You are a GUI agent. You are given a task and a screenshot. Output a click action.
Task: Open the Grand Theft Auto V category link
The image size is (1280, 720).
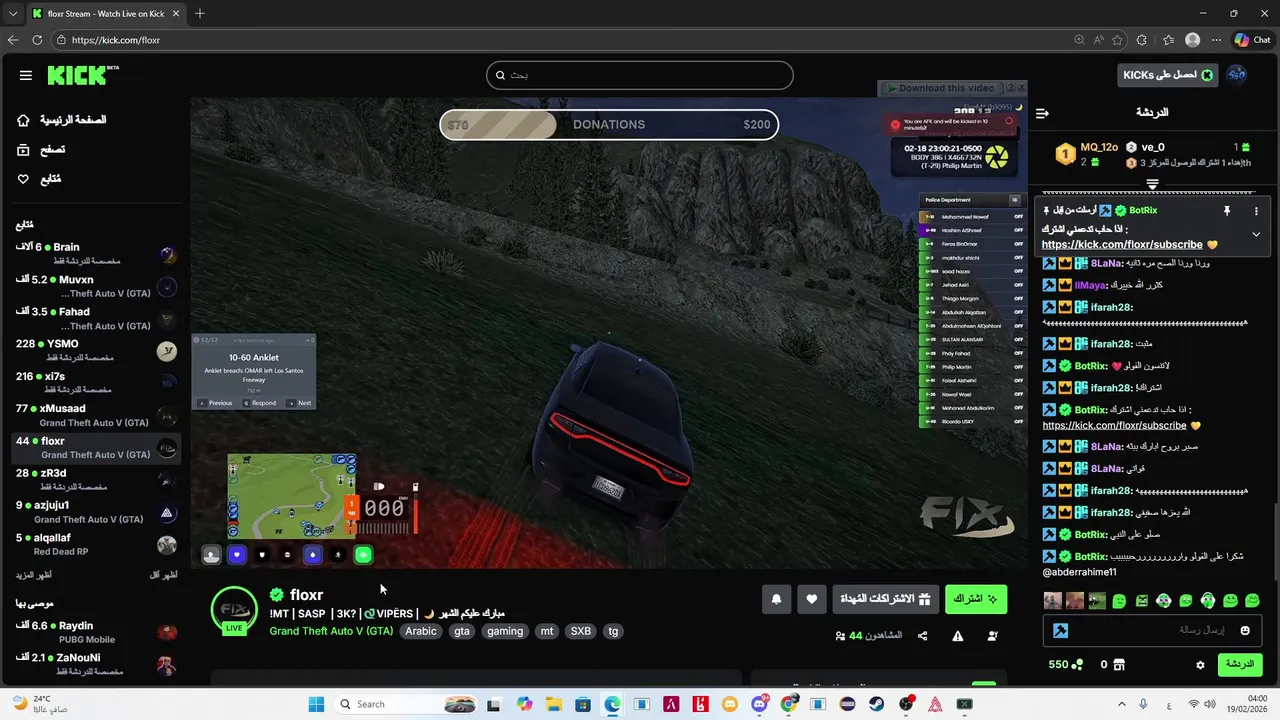coord(331,631)
